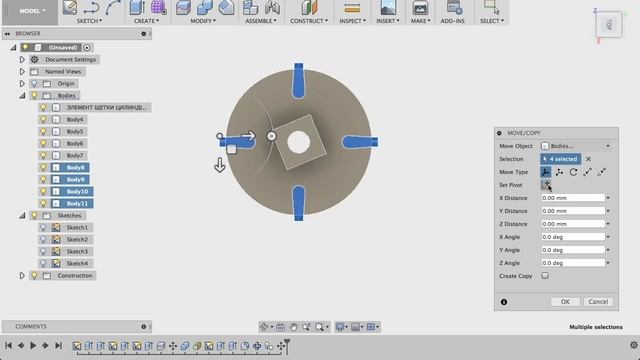Image resolution: width=640 pixels, height=360 pixels.
Task: Open timeline settings gear
Action: coord(633,345)
